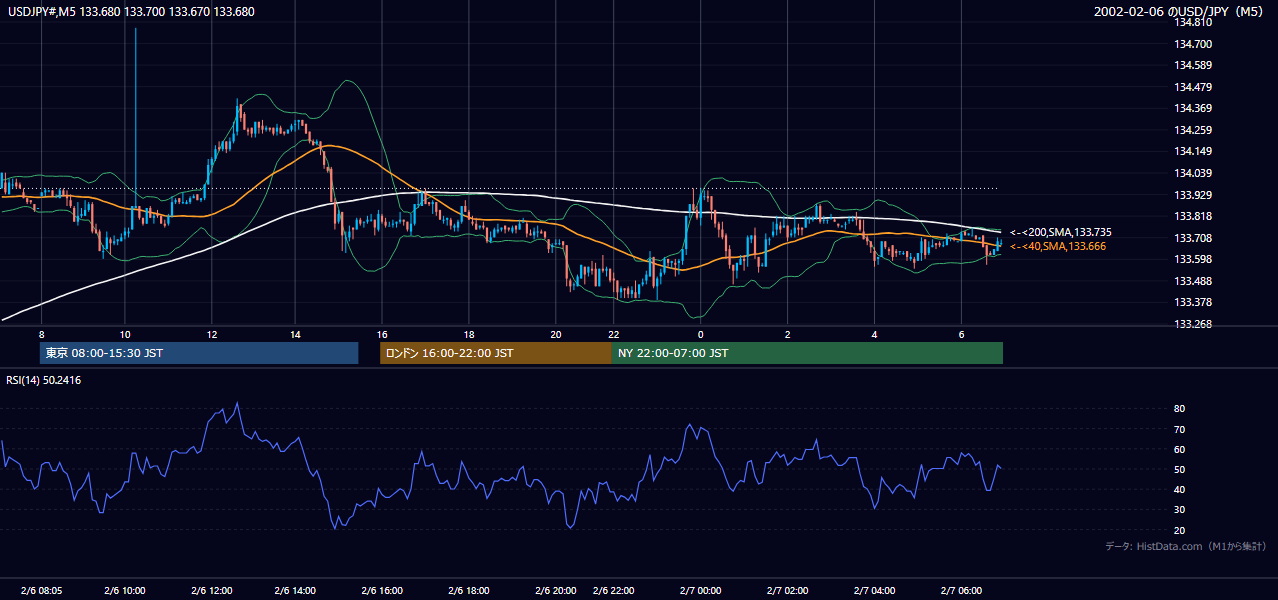
Task: Click the 2/7 06:00 bottom time label
Action: click(961, 591)
